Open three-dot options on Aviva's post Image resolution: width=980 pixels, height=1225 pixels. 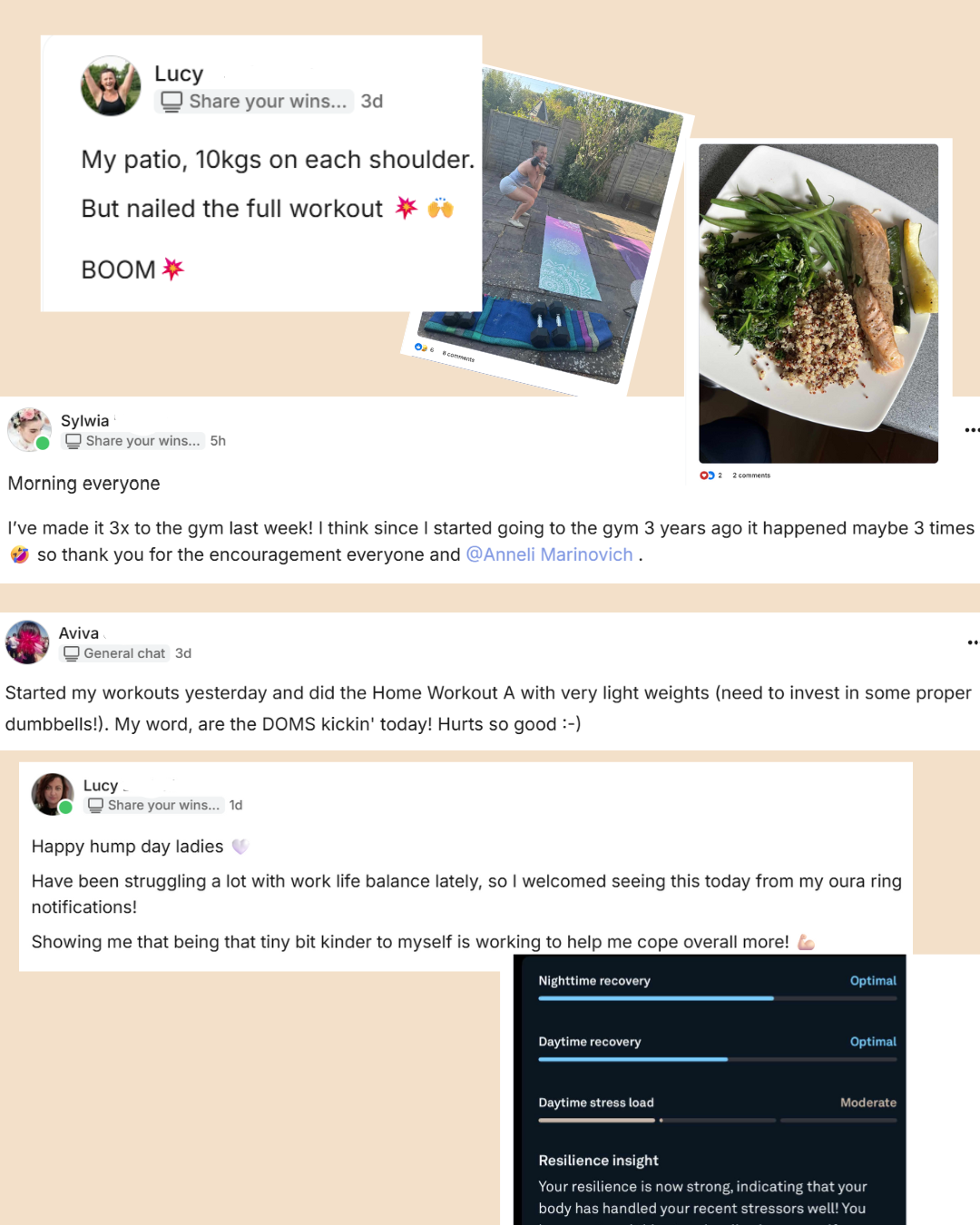click(973, 642)
